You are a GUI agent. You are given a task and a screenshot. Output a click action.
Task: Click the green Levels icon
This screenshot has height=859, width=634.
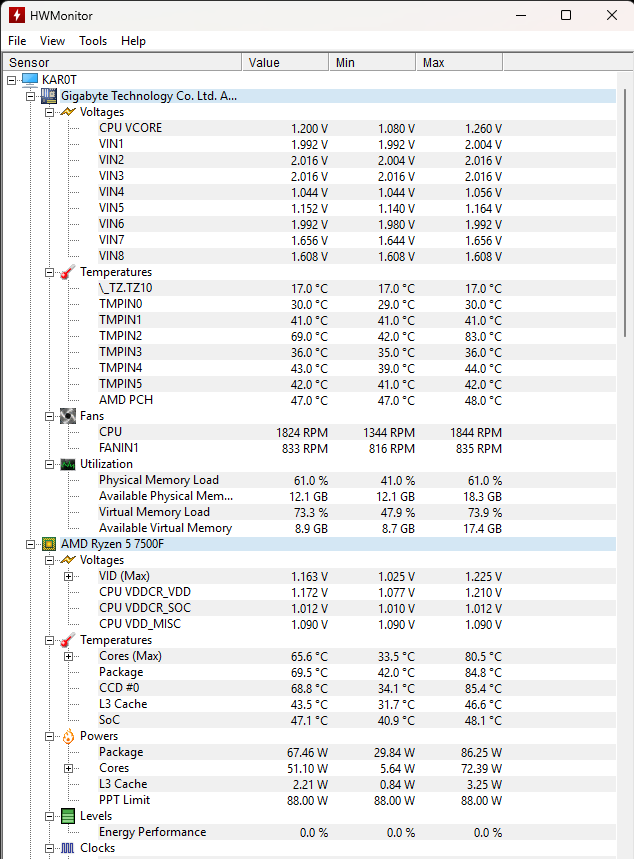[x=68, y=816]
